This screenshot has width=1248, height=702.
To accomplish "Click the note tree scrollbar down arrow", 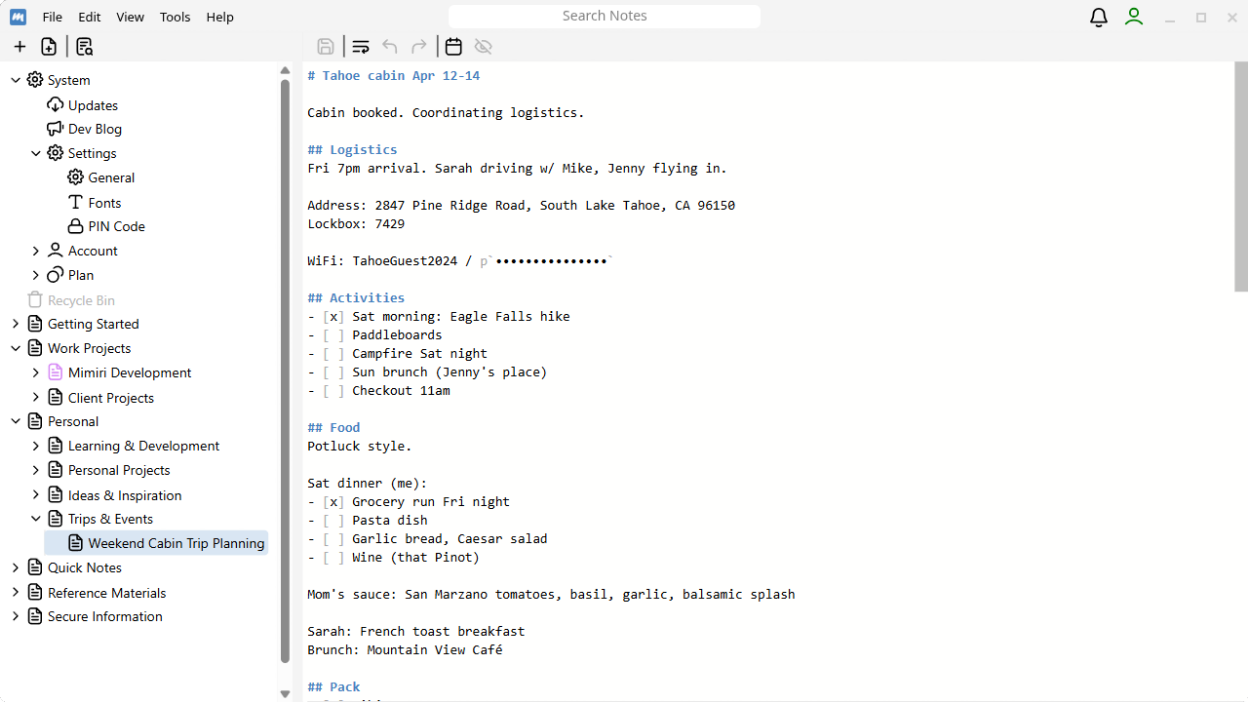I will (x=285, y=693).
